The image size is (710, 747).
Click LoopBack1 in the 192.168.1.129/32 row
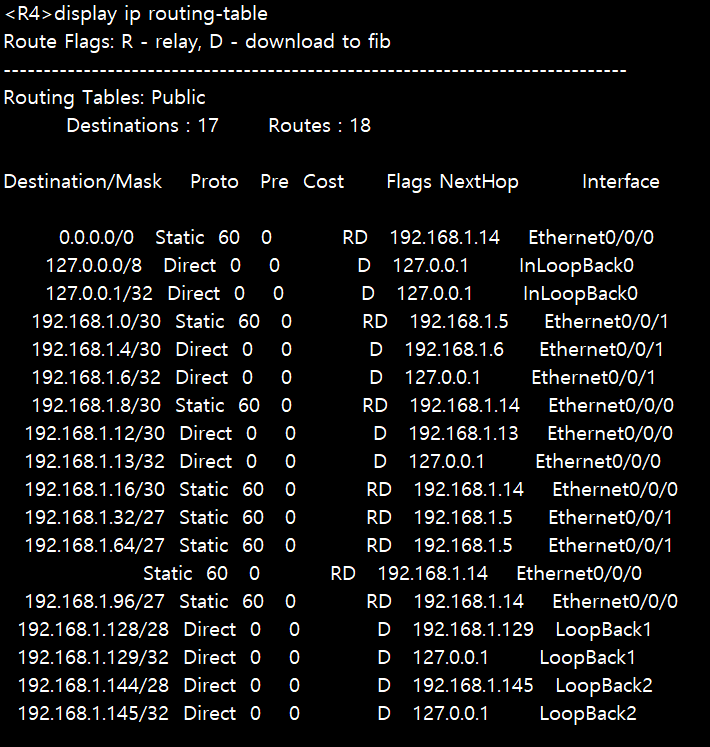pyautogui.click(x=588, y=658)
